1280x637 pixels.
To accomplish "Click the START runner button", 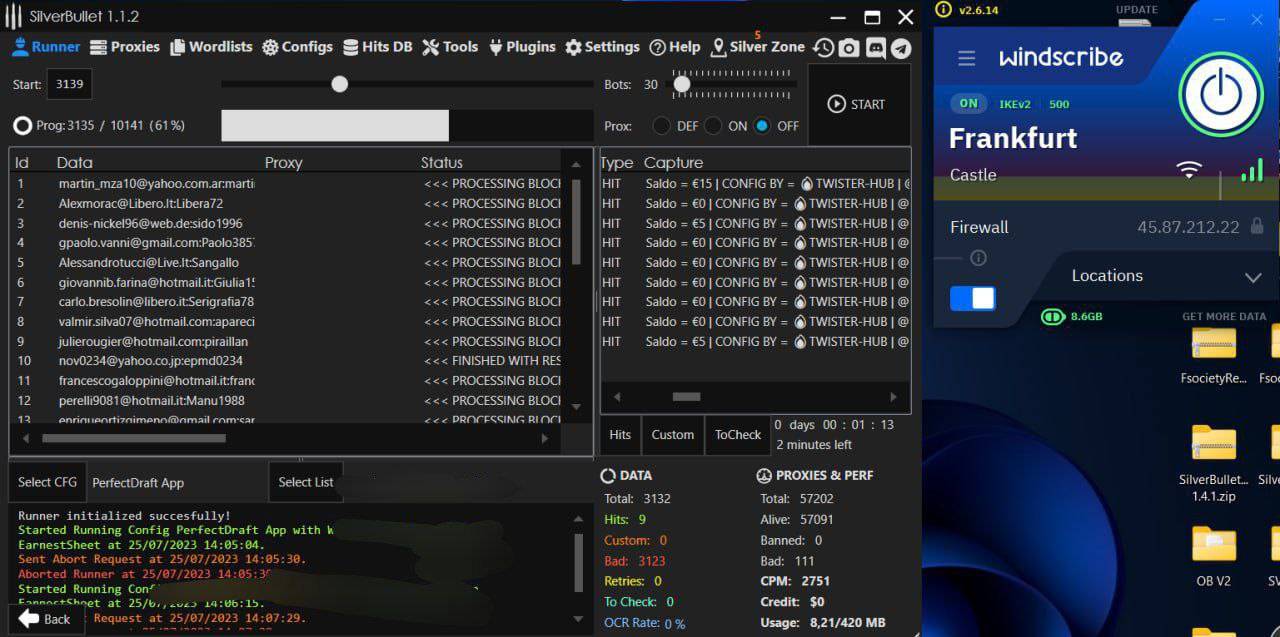I will click(857, 104).
